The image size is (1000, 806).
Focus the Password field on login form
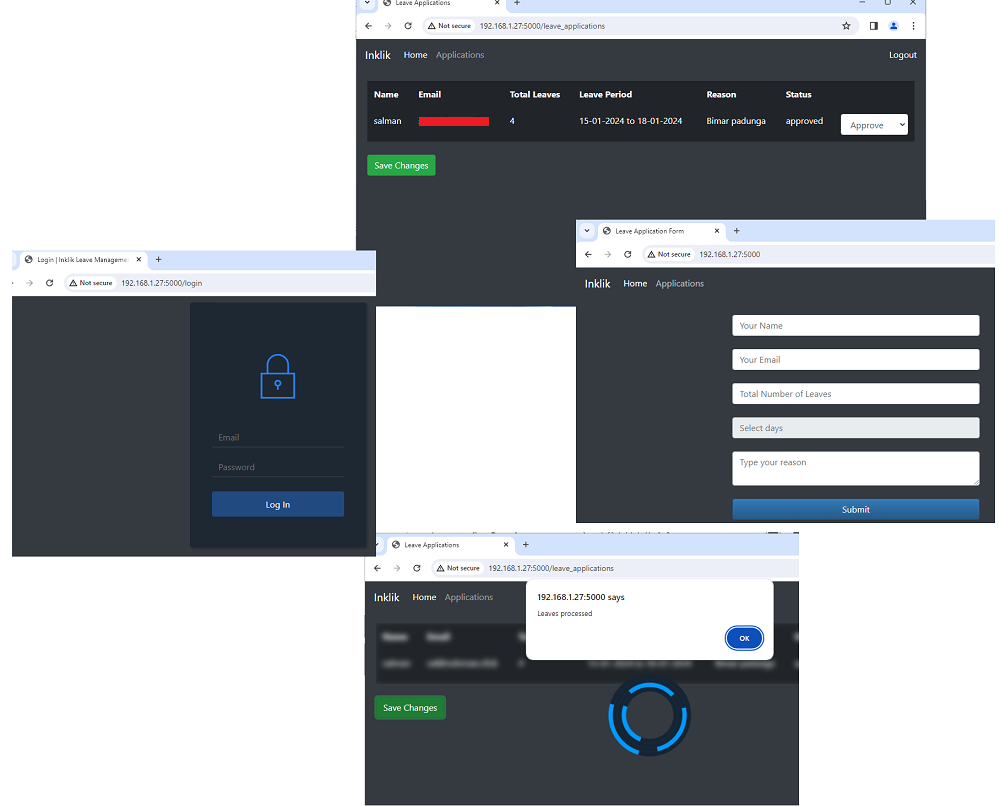pos(277,467)
